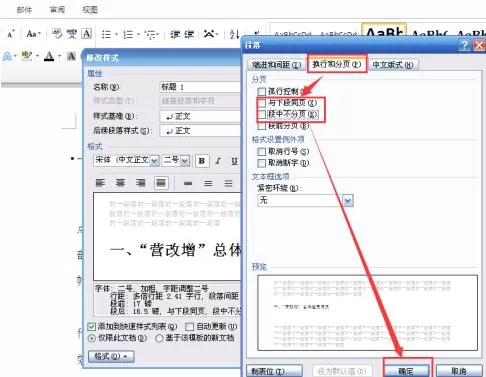Open 后续段落样式 combo box
486x377 pixels.
coord(200,131)
